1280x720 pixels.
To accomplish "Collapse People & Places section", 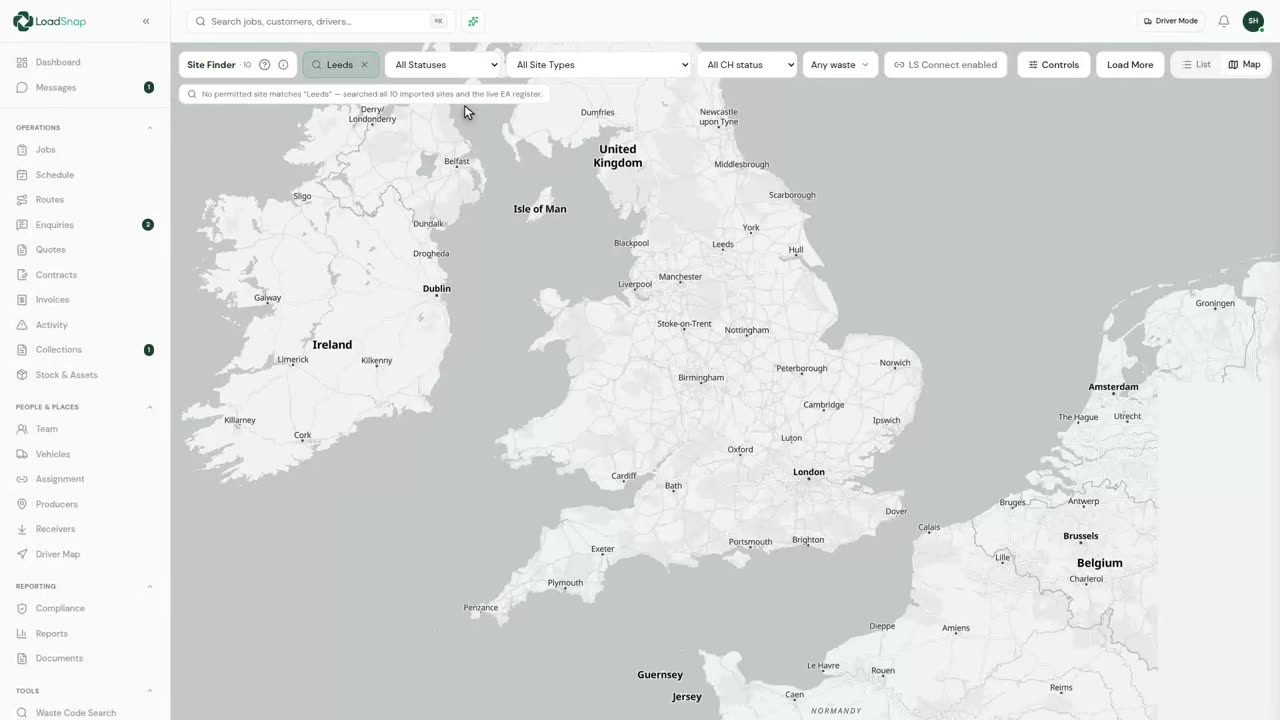I will [150, 407].
